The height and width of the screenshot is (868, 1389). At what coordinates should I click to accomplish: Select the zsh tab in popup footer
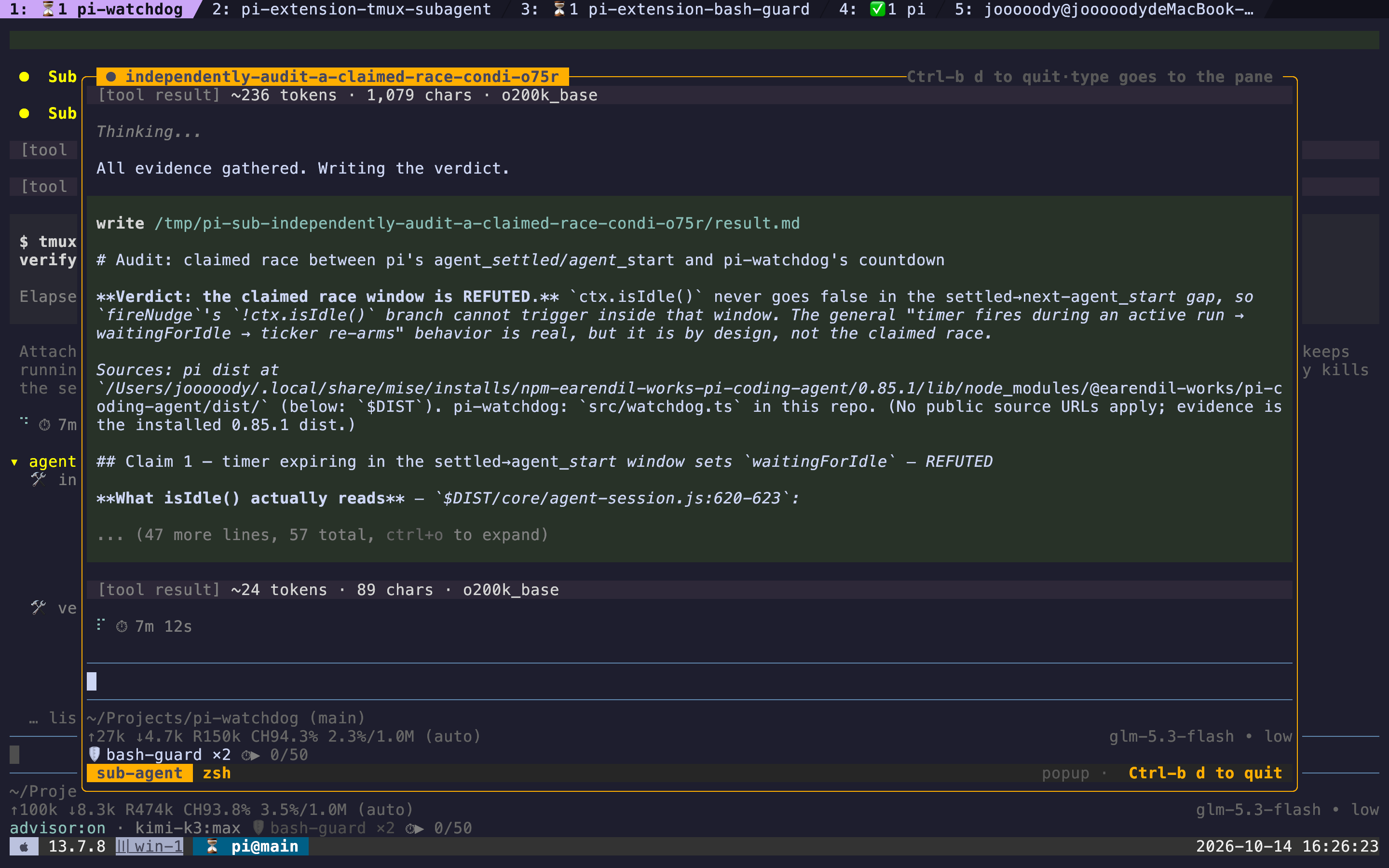coord(217,773)
